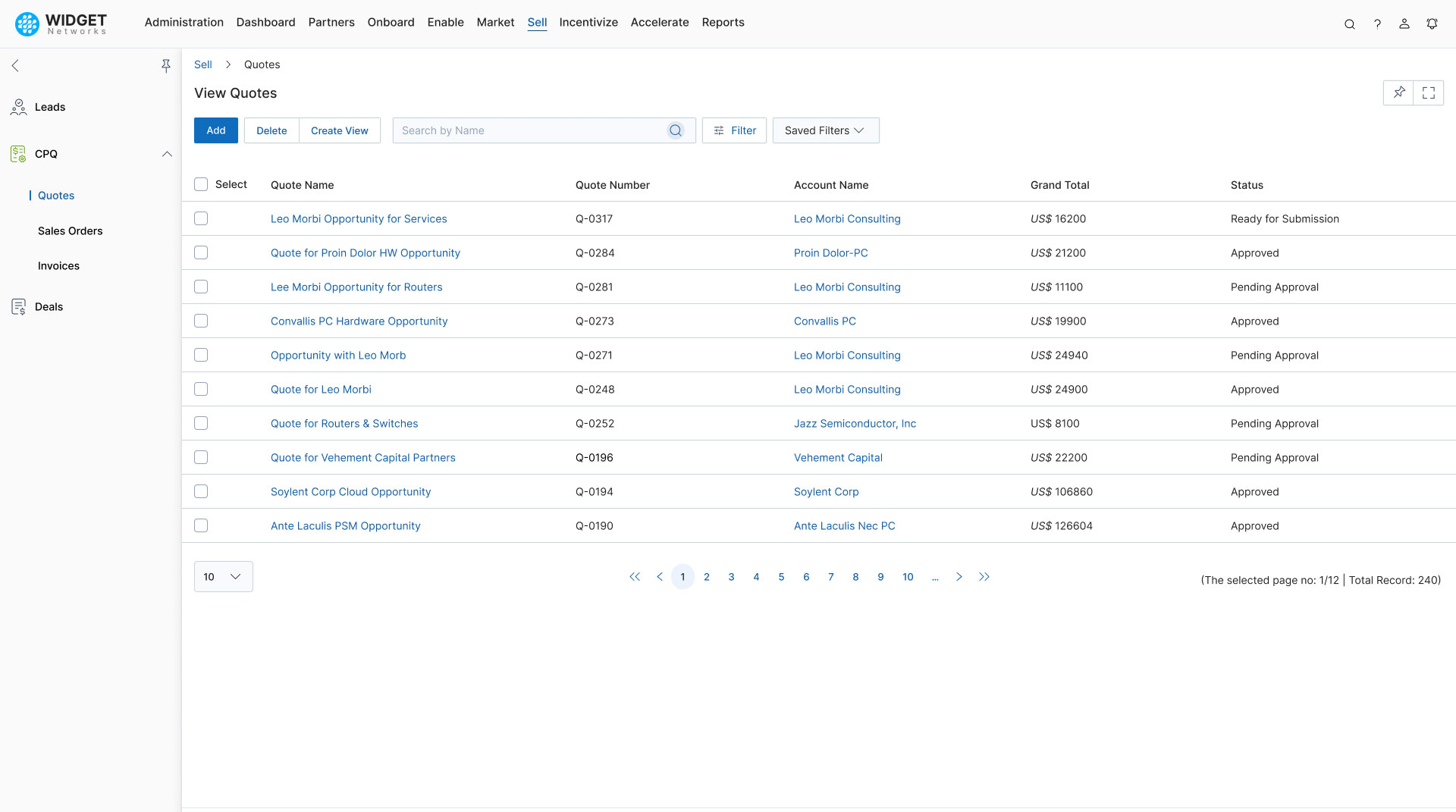The image size is (1456, 812).
Task: Click the Quote Number column header
Action: (x=613, y=185)
